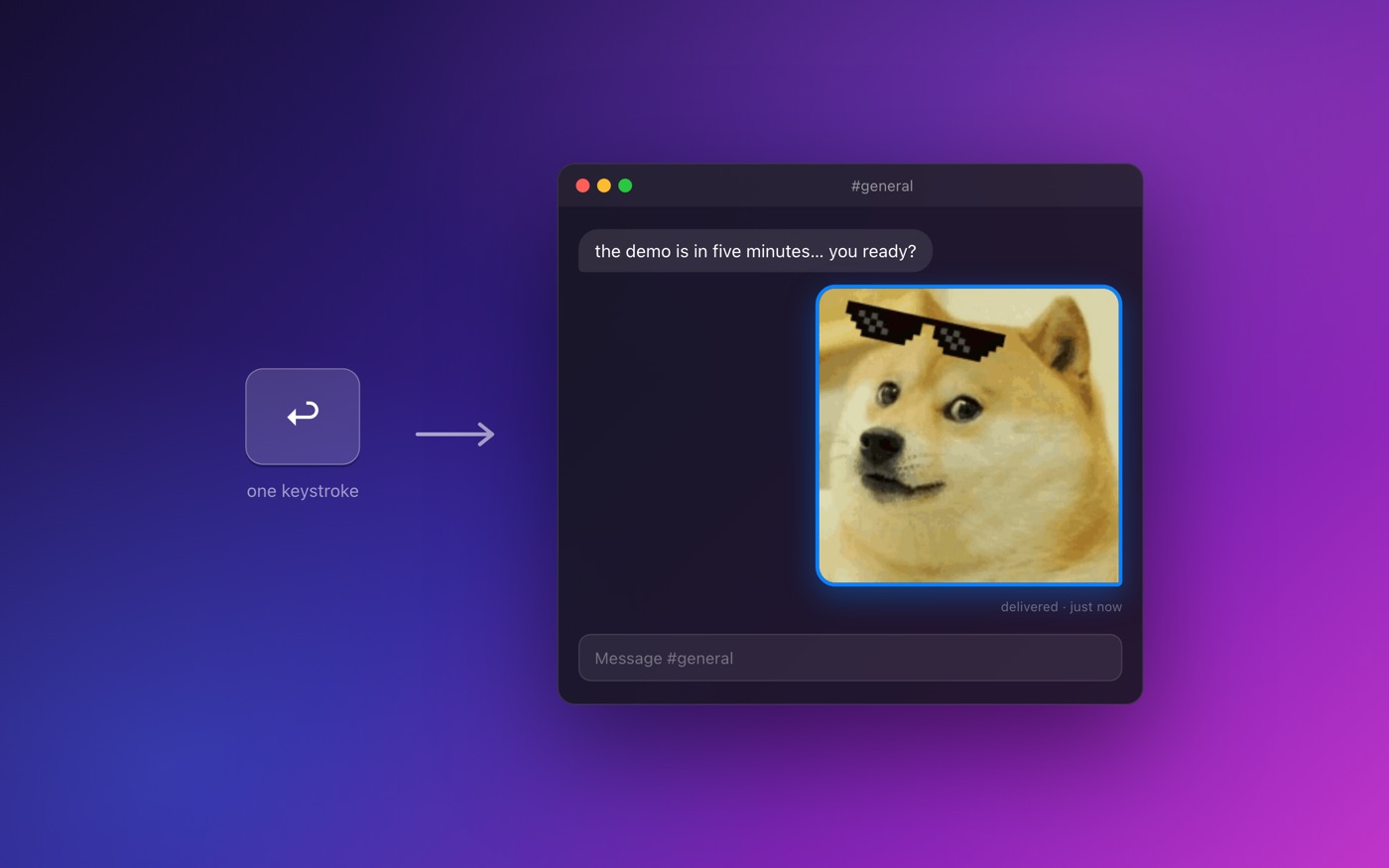Click the Message #general input field
Viewport: 1389px width, 868px height.
point(850,658)
